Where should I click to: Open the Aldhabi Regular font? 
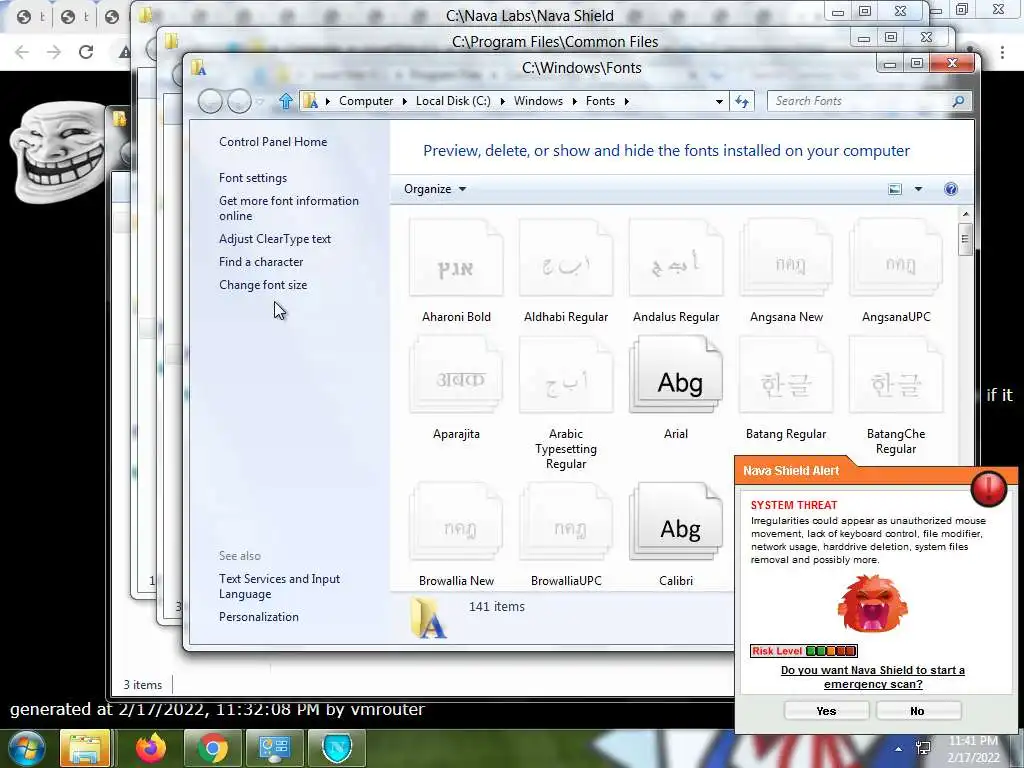click(566, 271)
